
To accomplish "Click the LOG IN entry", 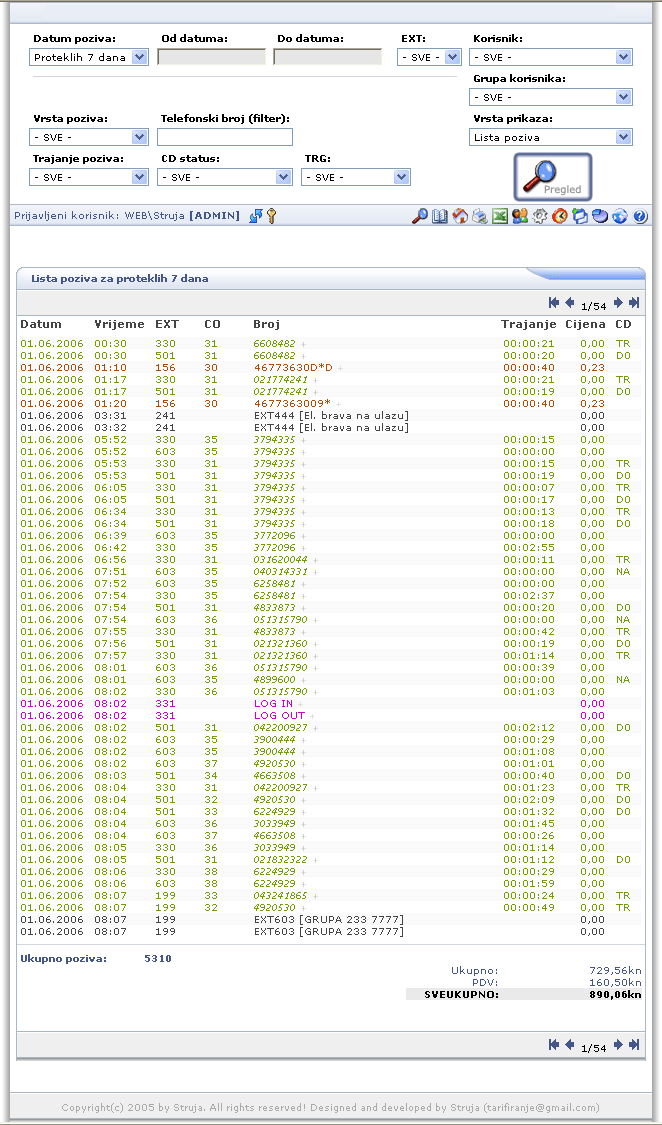I will tap(273, 704).
